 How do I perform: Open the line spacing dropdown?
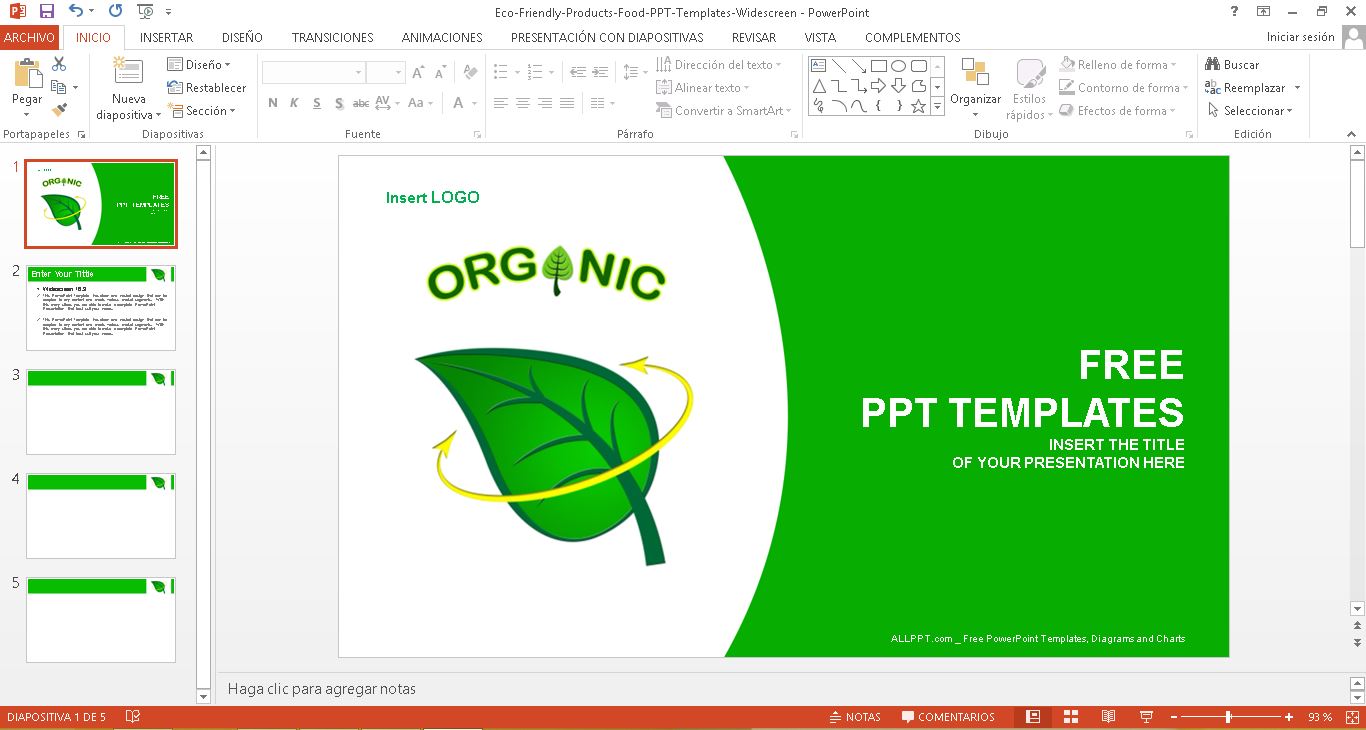point(635,73)
